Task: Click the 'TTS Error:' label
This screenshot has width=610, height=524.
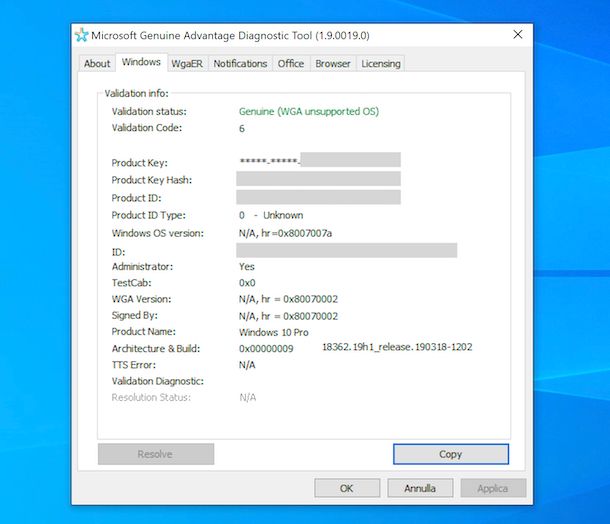Action: click(133, 365)
